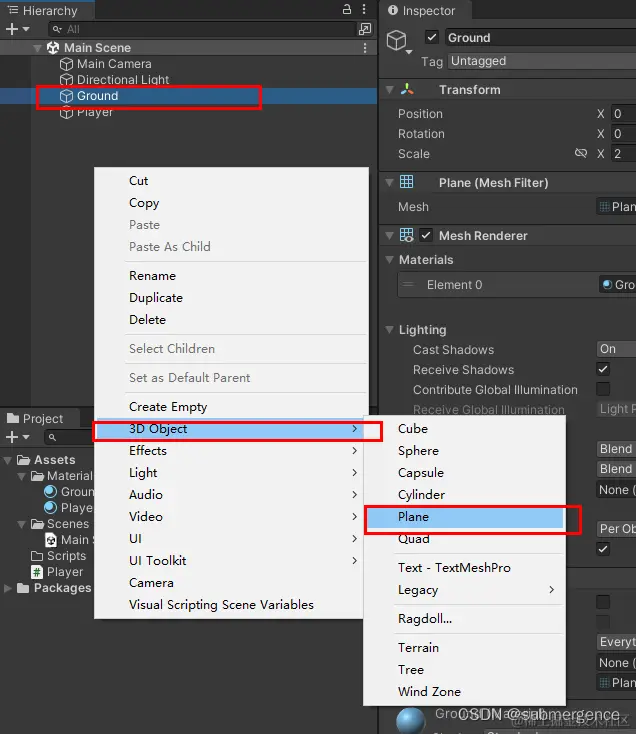Click the Main Scene Unity icon
The width and height of the screenshot is (636, 734).
pyautogui.click(x=53, y=47)
